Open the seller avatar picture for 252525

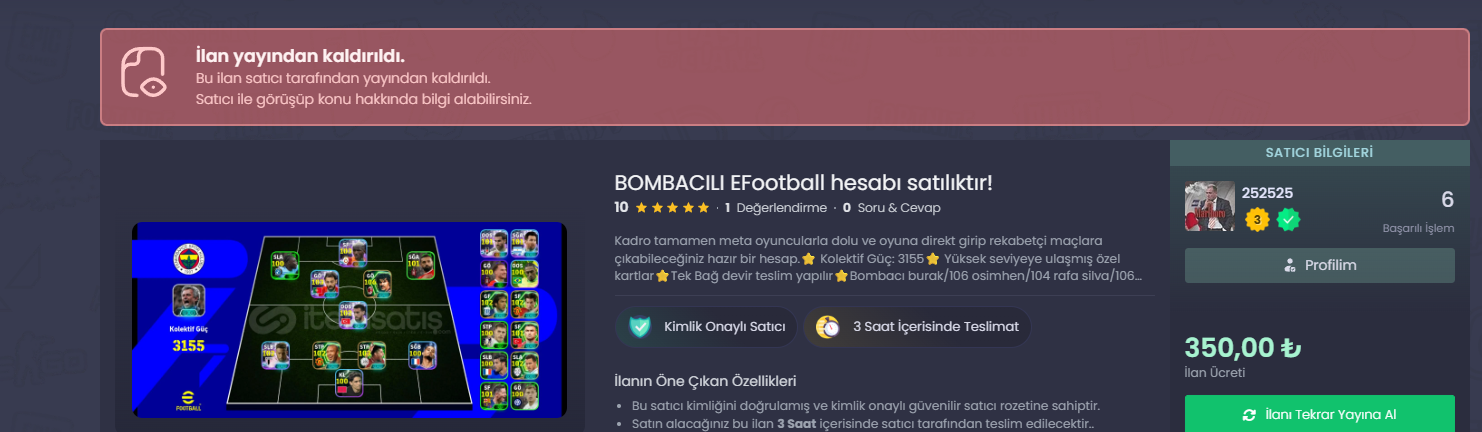[1210, 207]
